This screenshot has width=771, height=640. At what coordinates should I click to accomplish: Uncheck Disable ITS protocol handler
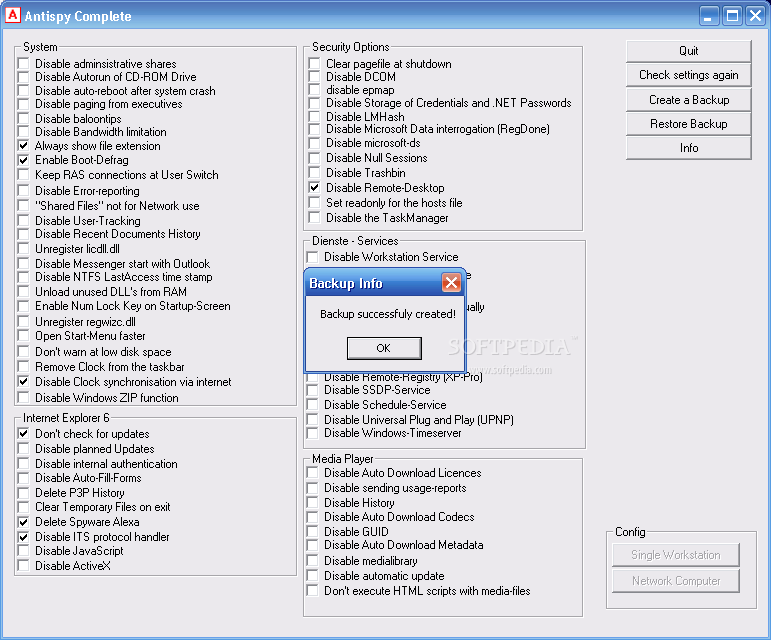coord(23,537)
